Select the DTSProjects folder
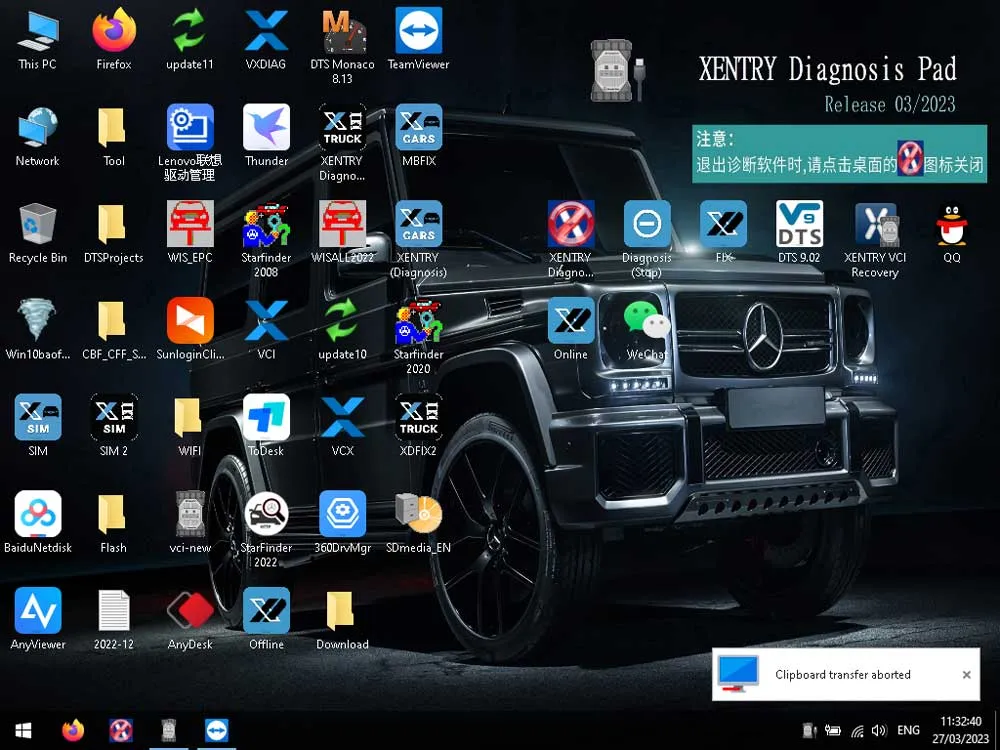Viewport: 1000px width, 750px height. (113, 232)
